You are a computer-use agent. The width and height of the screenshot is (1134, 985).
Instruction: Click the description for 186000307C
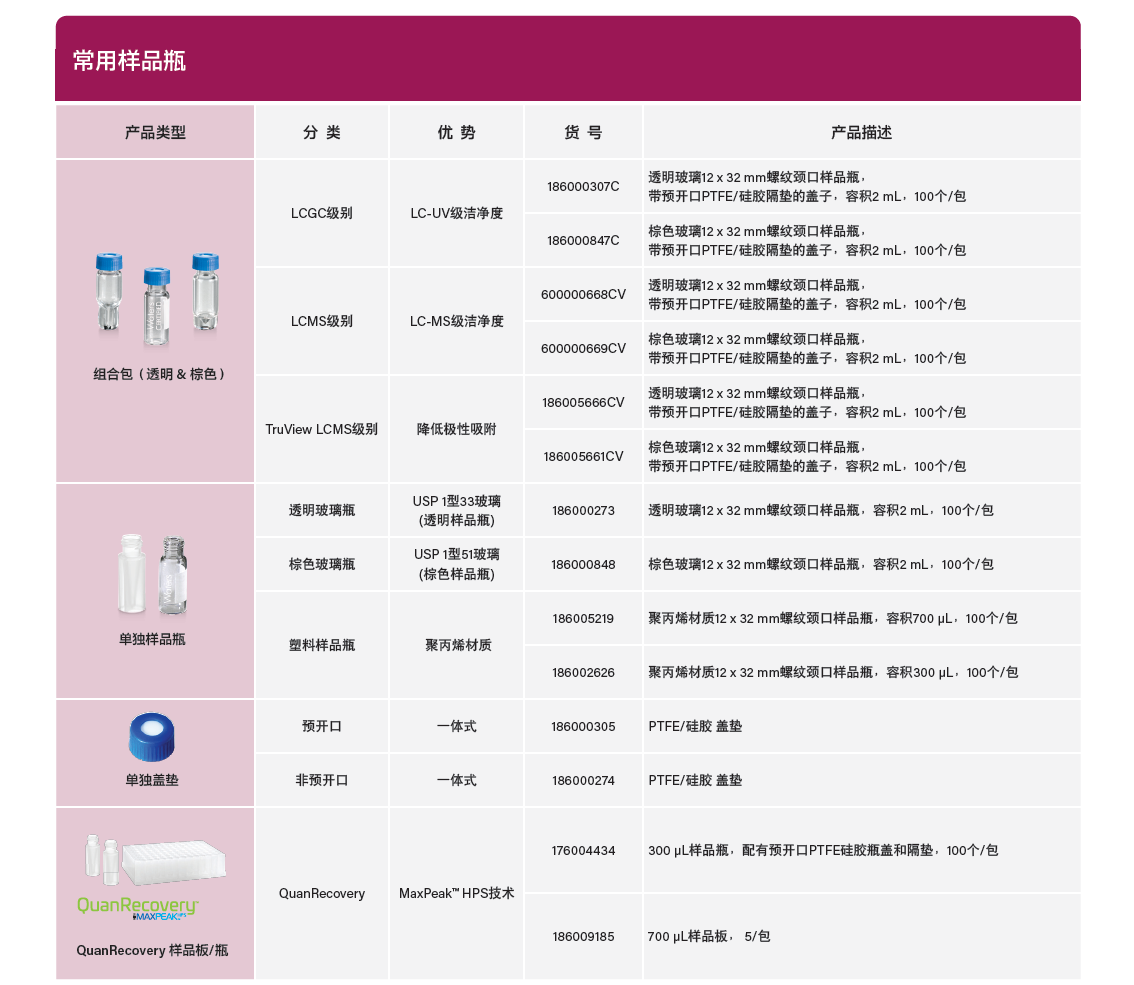tap(807, 187)
